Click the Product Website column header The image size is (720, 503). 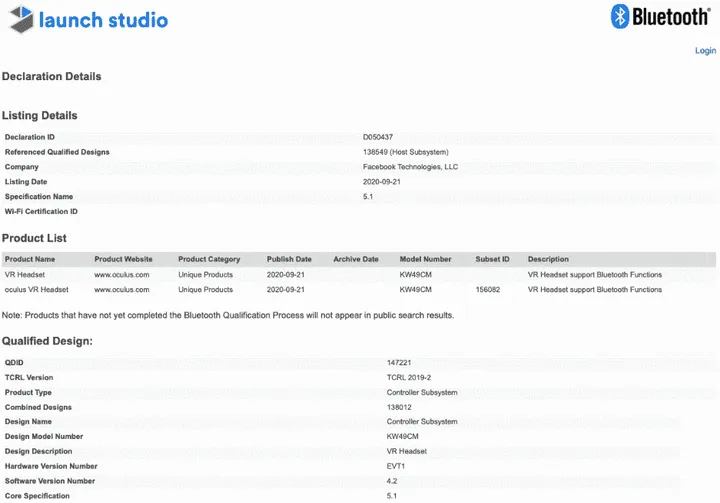click(x=123, y=259)
